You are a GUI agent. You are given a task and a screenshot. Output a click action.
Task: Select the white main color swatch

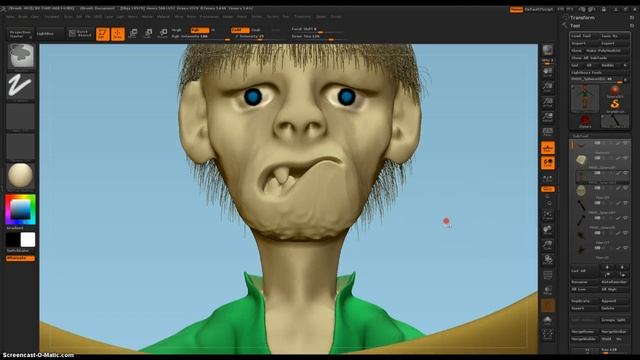tap(28, 240)
